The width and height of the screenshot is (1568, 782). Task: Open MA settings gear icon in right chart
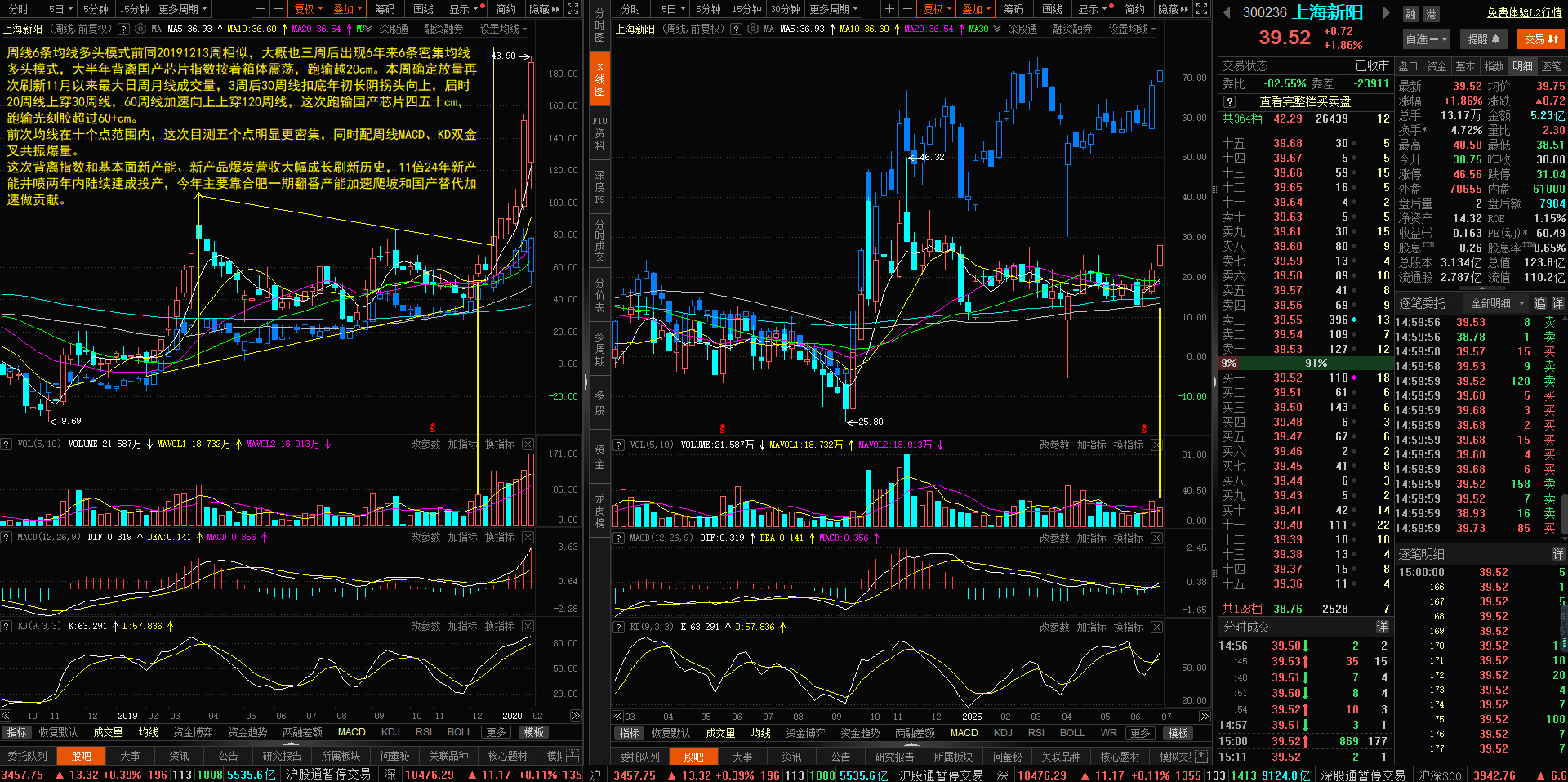(753, 29)
